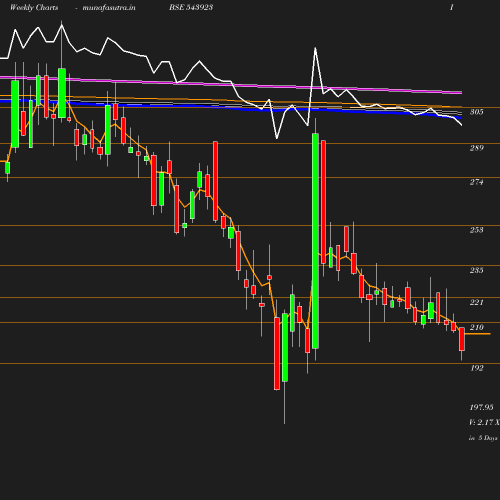Click the tallest green candlestick
Screen dimensions: 500x500
[315, 241]
